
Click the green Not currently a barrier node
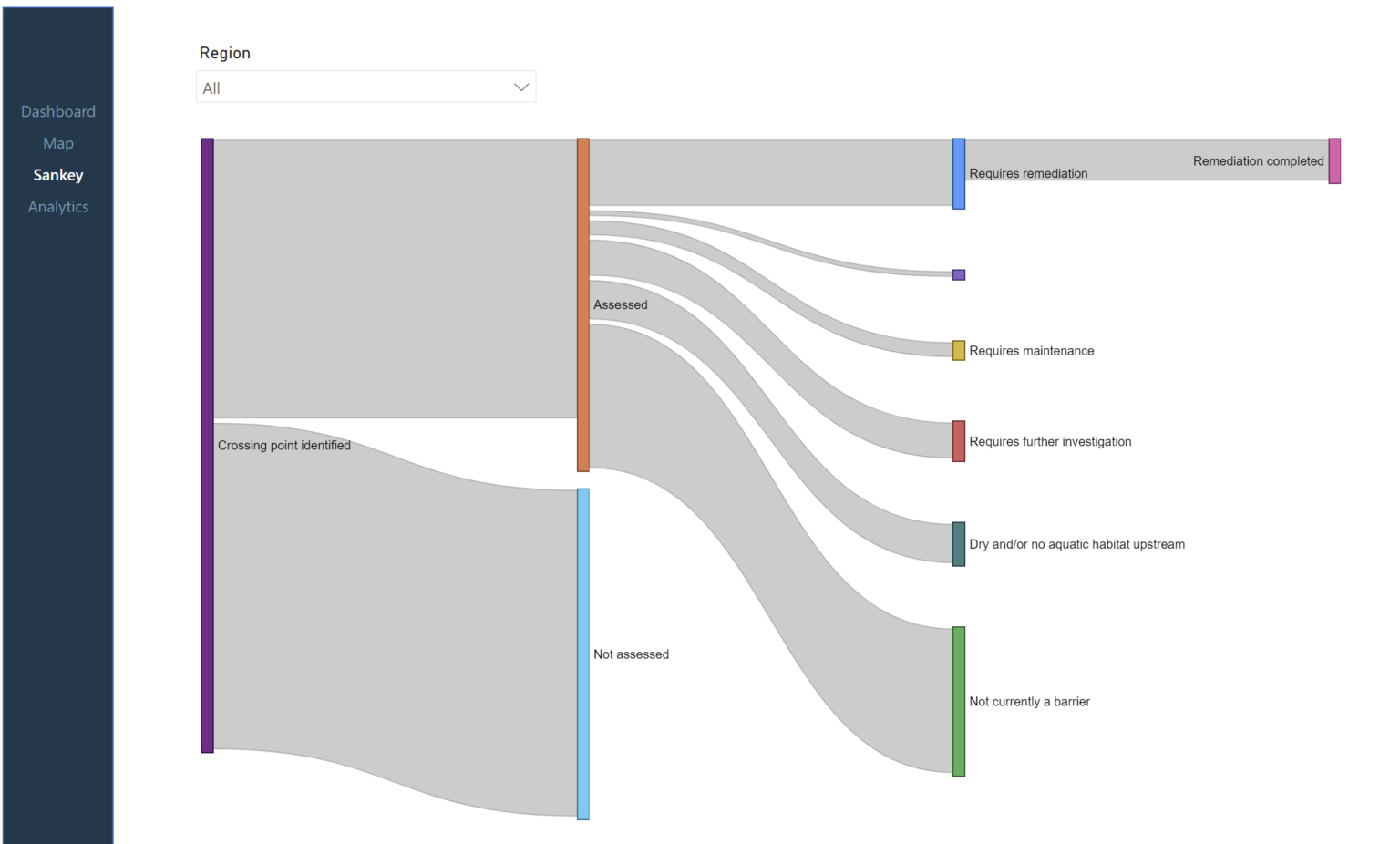959,702
